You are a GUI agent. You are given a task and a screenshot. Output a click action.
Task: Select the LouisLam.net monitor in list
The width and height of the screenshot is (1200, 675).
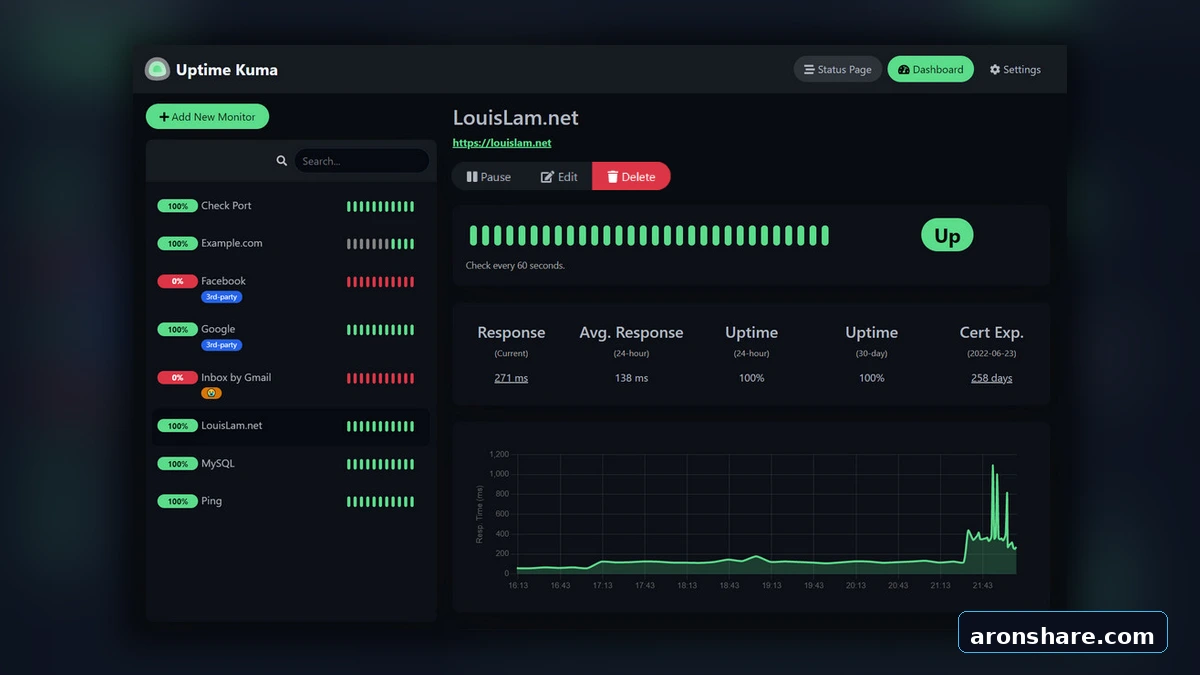(x=290, y=426)
